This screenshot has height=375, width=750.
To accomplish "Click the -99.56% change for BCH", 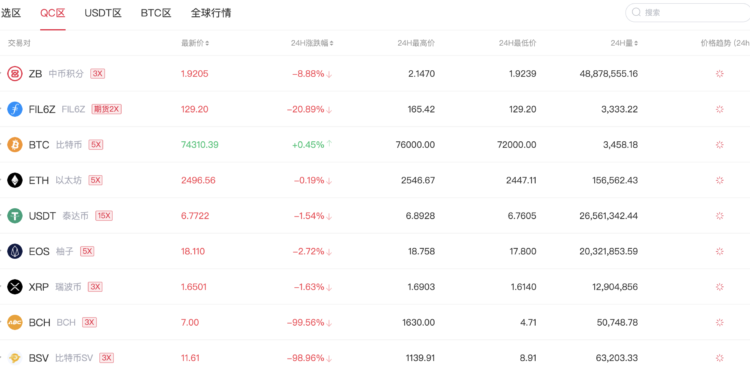I will click(x=306, y=322).
